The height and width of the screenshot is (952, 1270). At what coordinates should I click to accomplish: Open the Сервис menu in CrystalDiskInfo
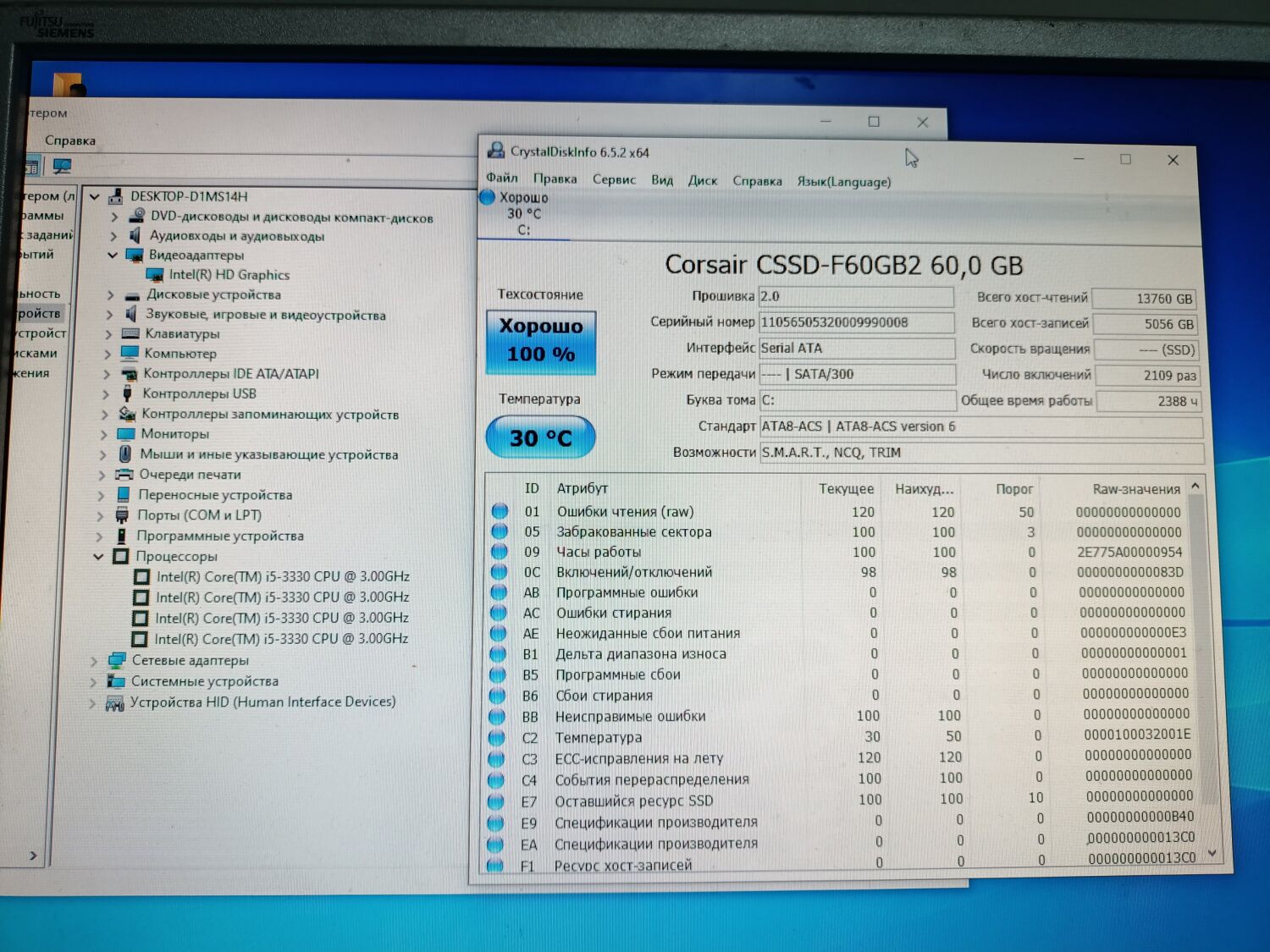(x=613, y=179)
